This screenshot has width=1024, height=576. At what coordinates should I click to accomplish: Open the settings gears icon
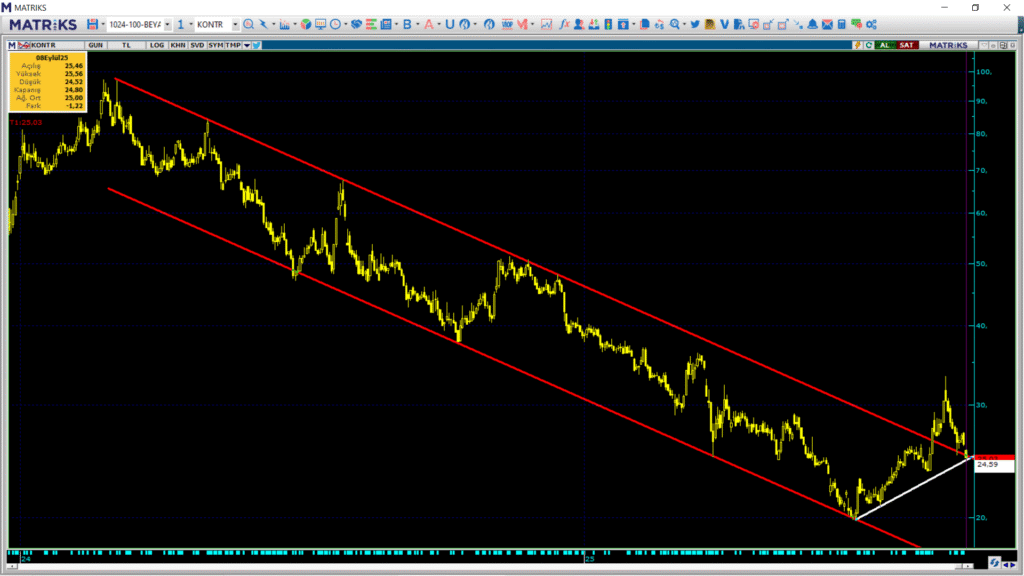pos(871,24)
